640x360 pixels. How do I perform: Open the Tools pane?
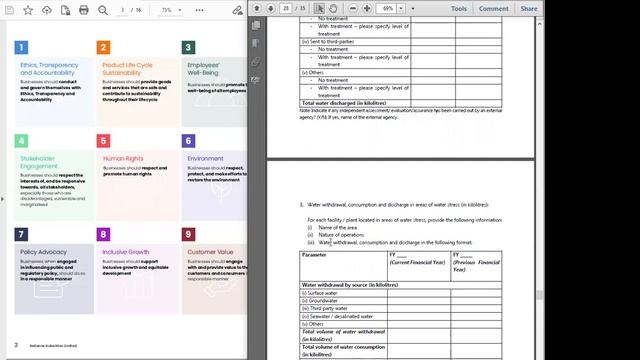(x=459, y=8)
